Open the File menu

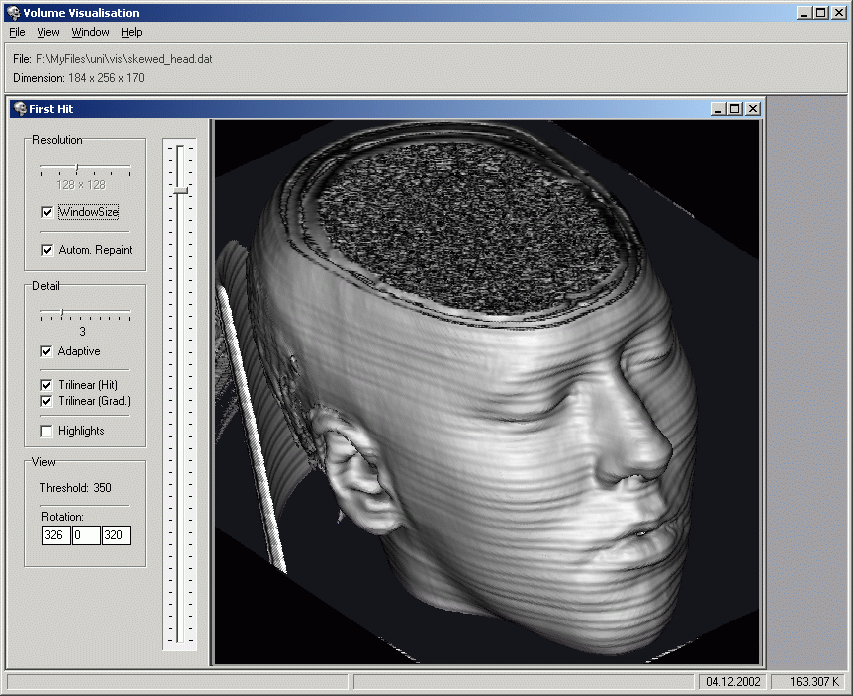17,32
